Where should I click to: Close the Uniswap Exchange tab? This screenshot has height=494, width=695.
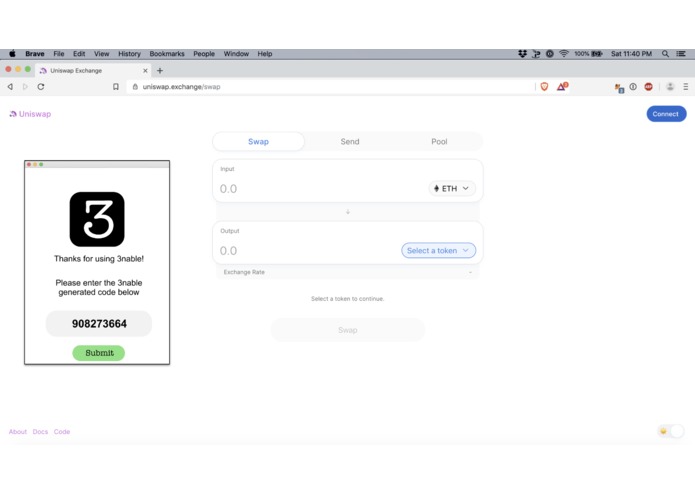pos(145,70)
